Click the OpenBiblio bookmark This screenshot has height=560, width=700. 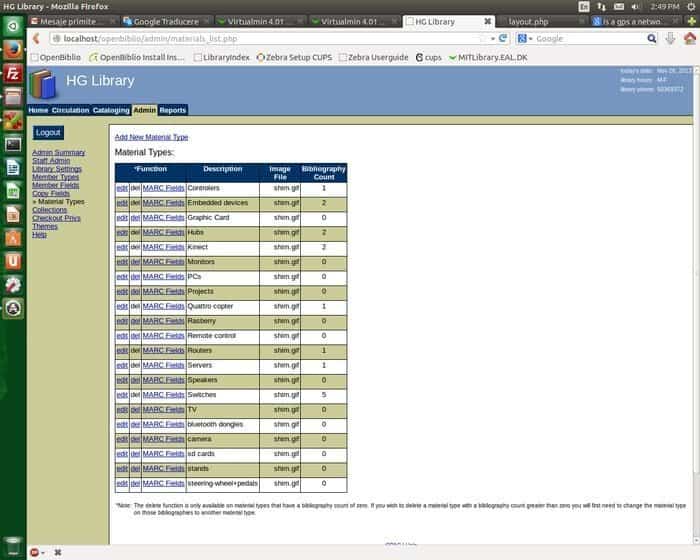click(x=56, y=58)
